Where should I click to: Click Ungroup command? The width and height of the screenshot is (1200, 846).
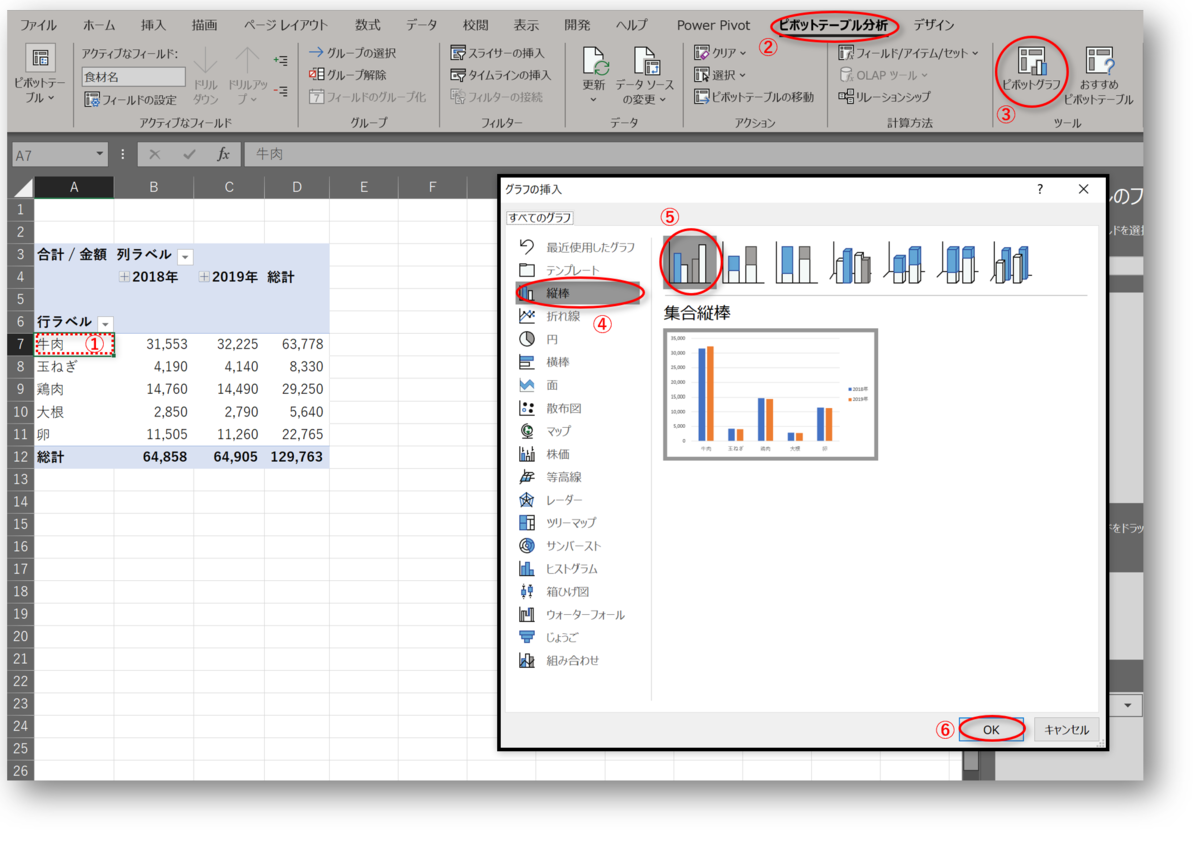click(x=347, y=75)
